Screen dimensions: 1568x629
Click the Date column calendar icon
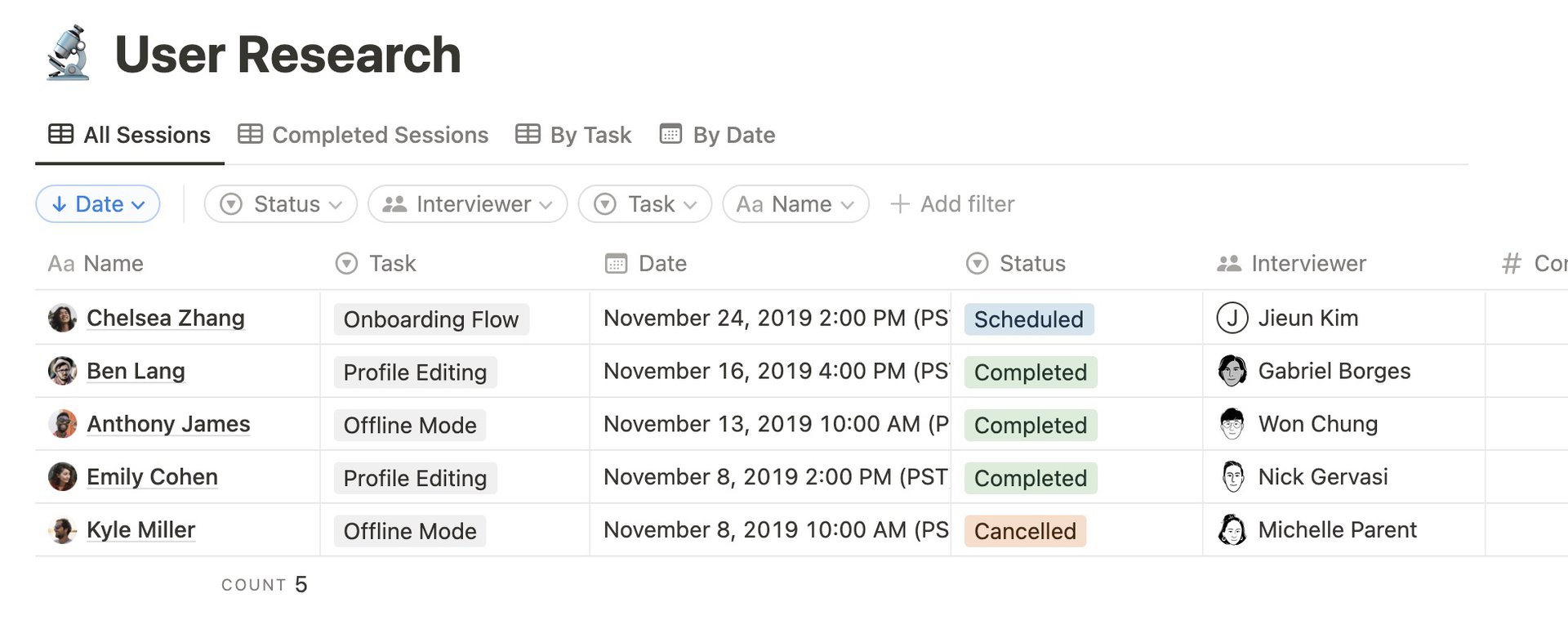click(x=616, y=263)
